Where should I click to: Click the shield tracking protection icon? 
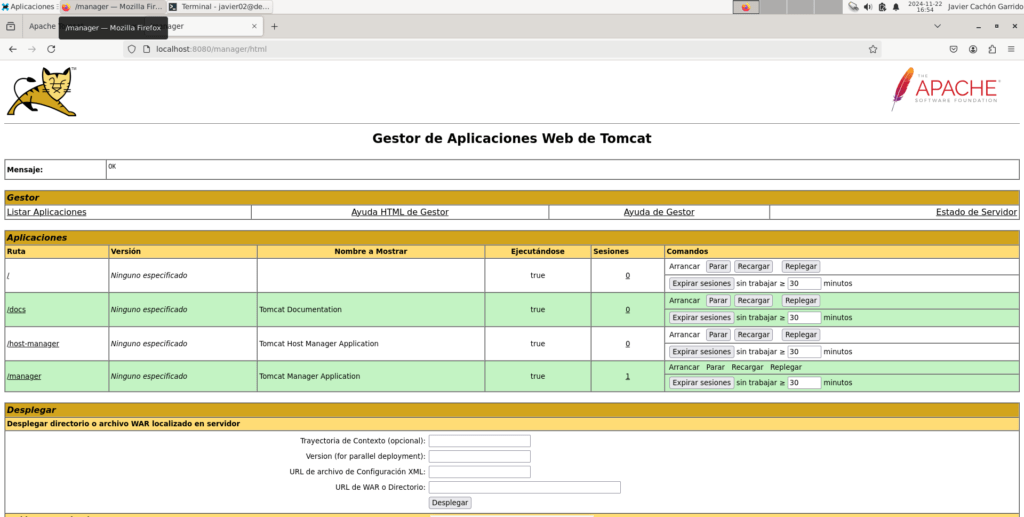[x=131, y=49]
